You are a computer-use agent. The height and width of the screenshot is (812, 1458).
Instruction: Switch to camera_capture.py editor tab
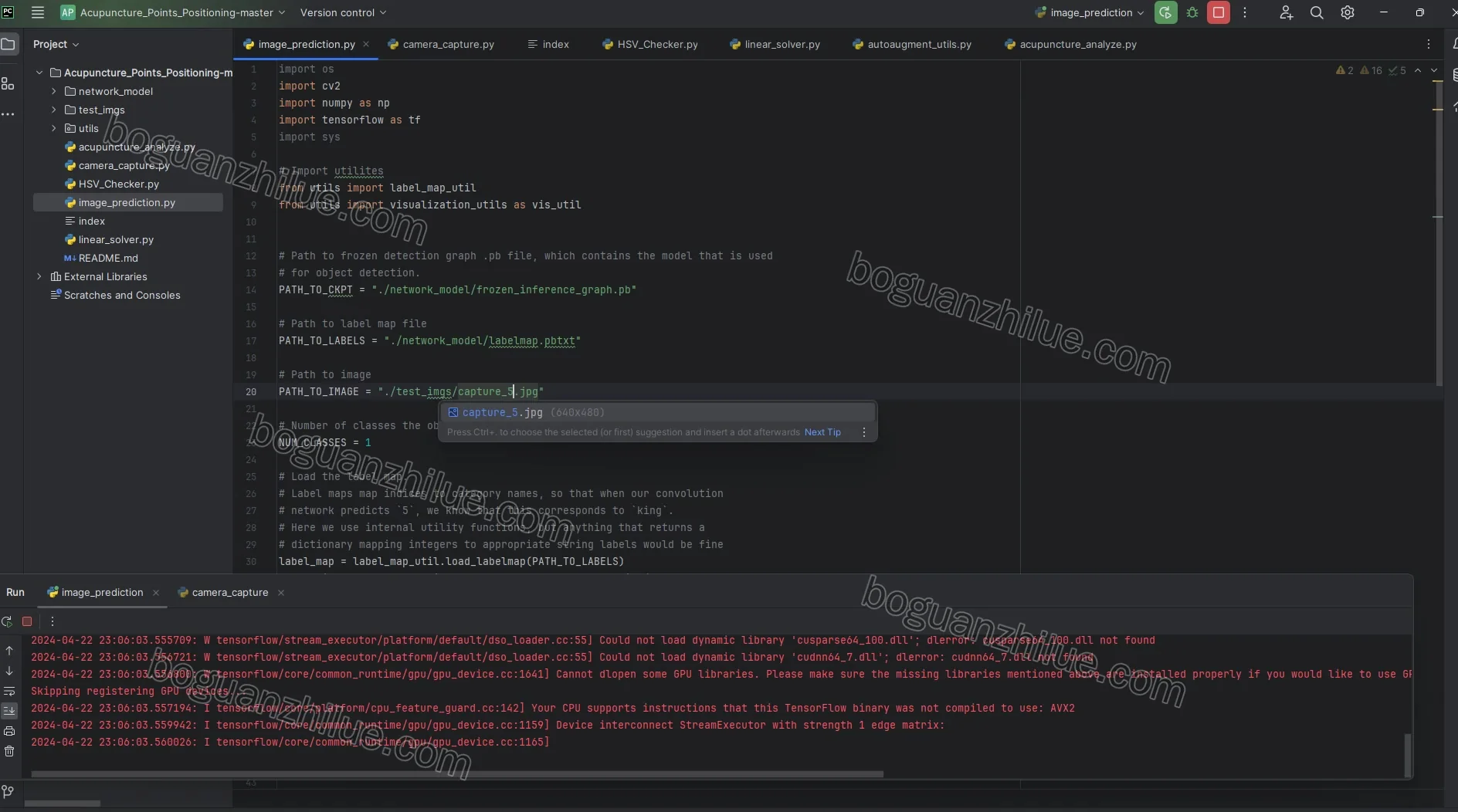441,44
